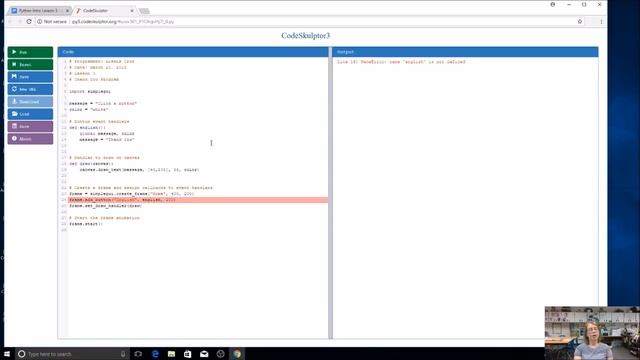Open a new browser tab
Viewport: 640px width, 360px height.
(x=144, y=11)
